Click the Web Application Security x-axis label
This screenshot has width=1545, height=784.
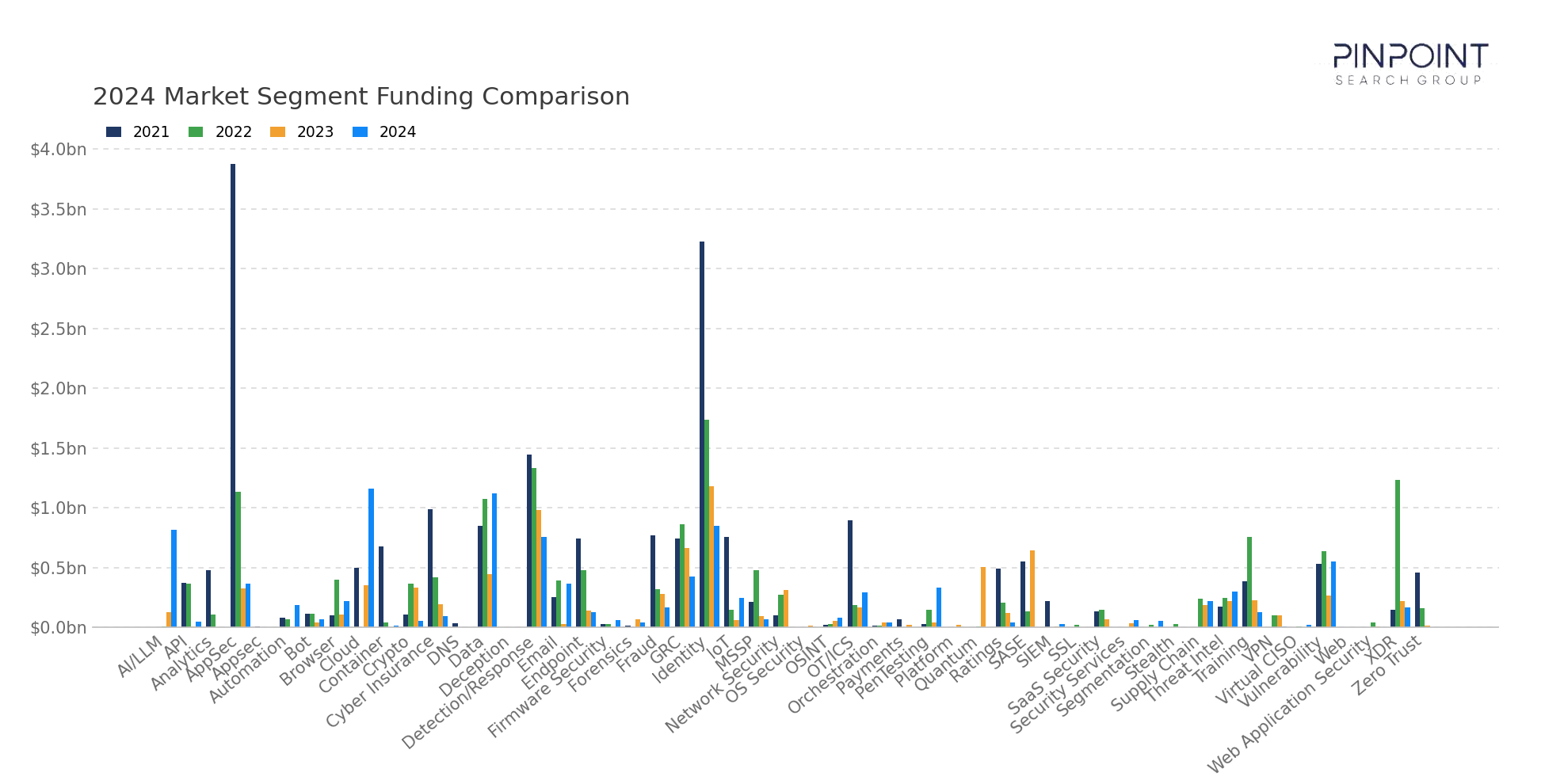click(1290, 705)
